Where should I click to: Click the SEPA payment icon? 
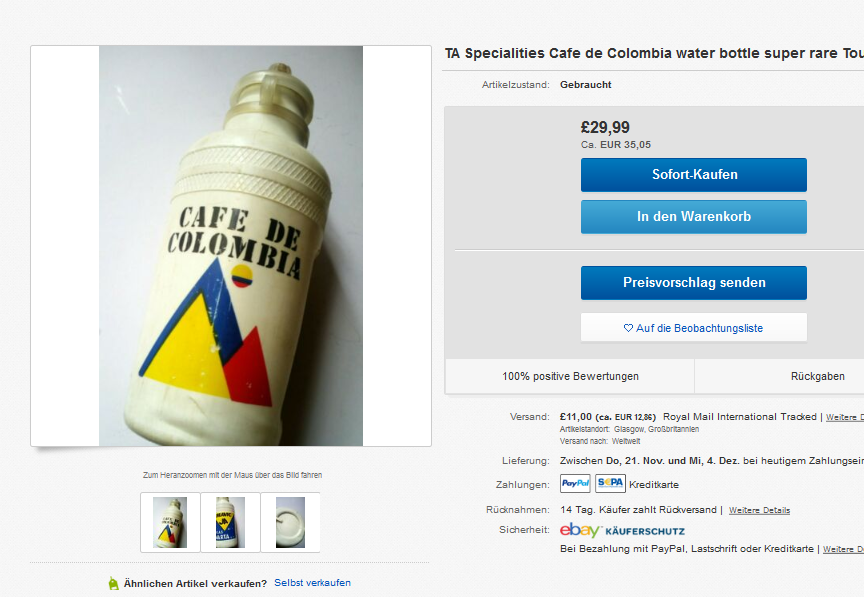coord(610,483)
